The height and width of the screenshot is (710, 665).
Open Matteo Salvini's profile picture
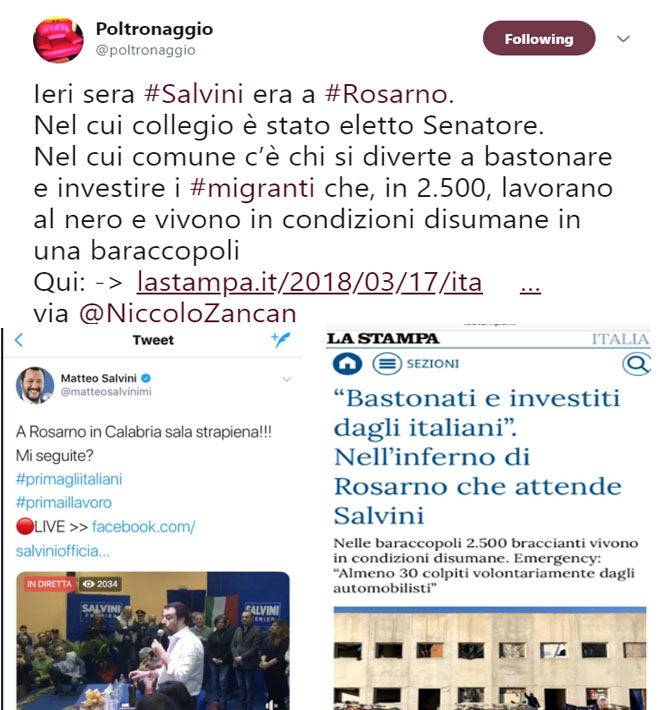[x=35, y=385]
